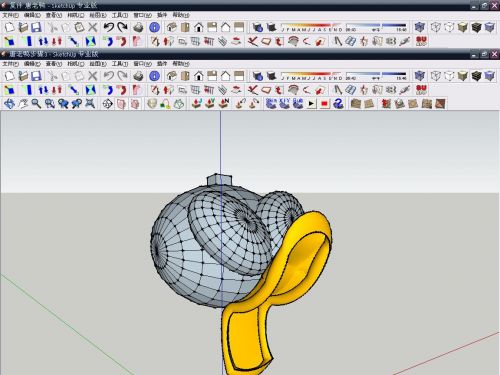Click the Position Camera tool icon
Screen dimensions: 500x375
point(107,104)
